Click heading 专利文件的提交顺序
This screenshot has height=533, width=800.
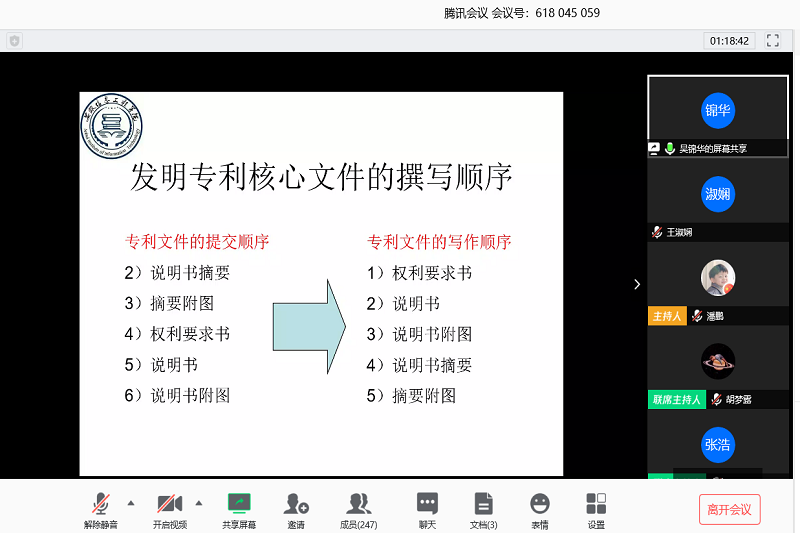197,242
